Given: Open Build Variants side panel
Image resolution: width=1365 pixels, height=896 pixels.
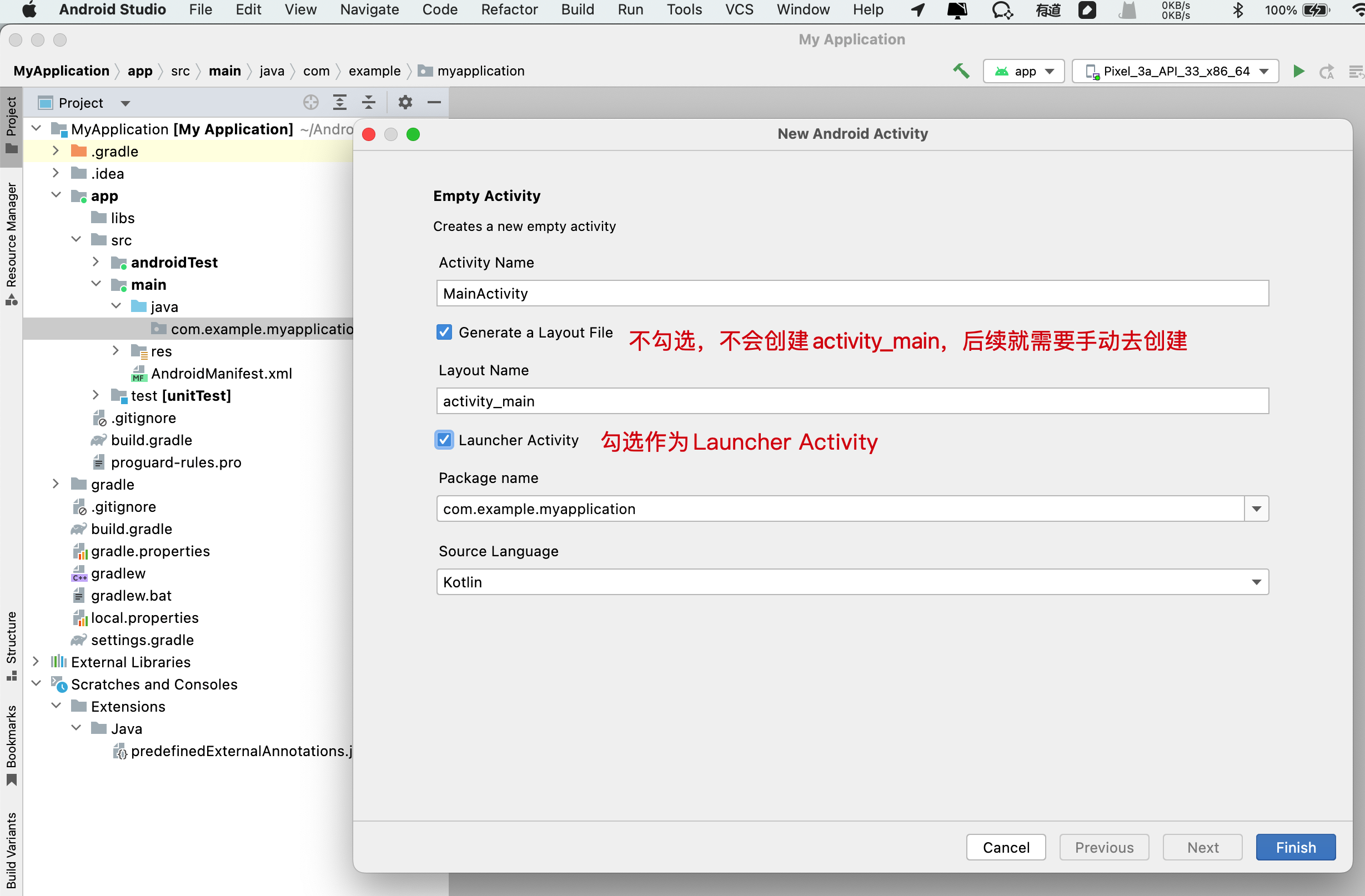Looking at the screenshot, I should coord(11,849).
